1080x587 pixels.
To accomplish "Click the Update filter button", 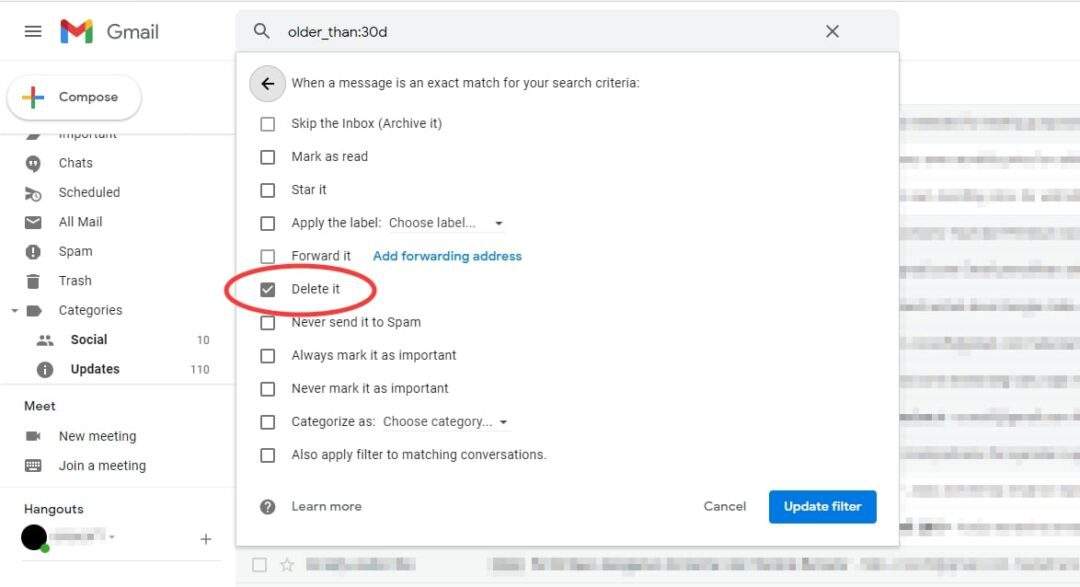I will tap(822, 506).
